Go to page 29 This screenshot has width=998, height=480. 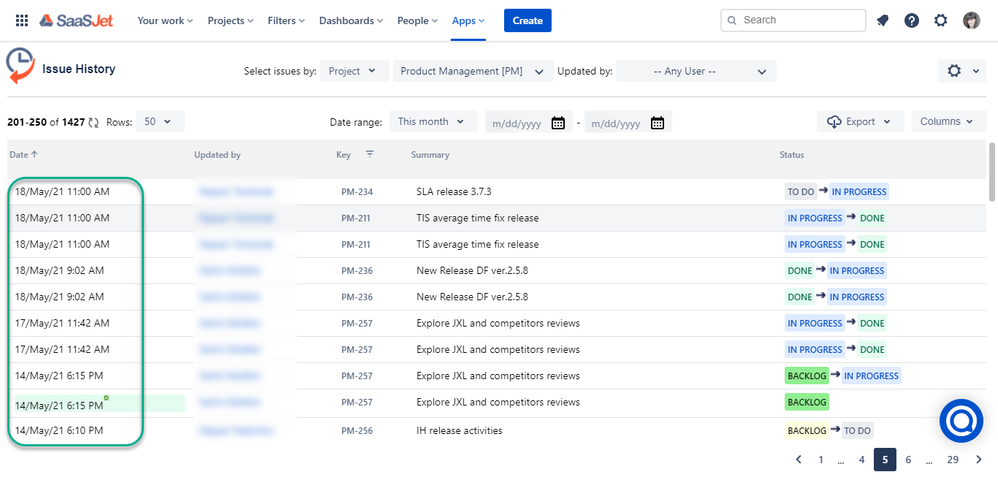[x=952, y=460]
